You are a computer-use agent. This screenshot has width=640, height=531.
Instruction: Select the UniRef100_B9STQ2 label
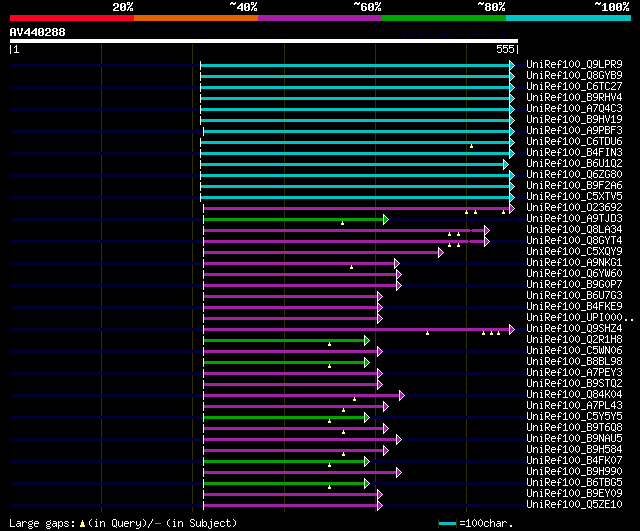(574, 384)
